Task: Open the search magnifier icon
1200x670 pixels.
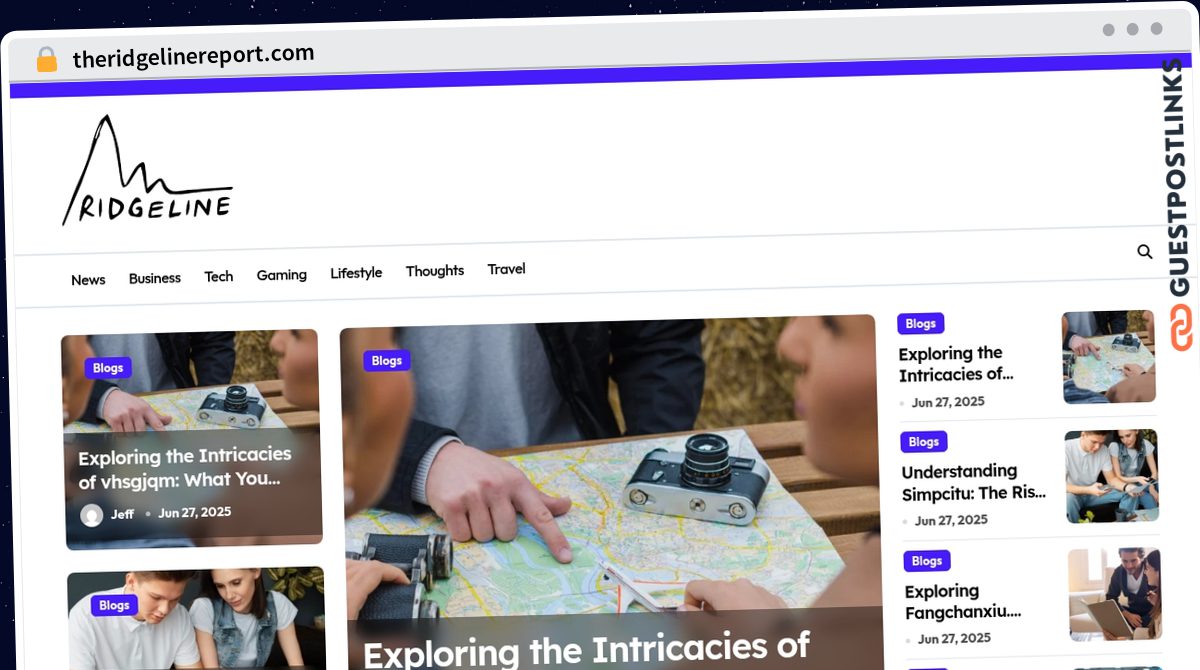Action: (1145, 252)
